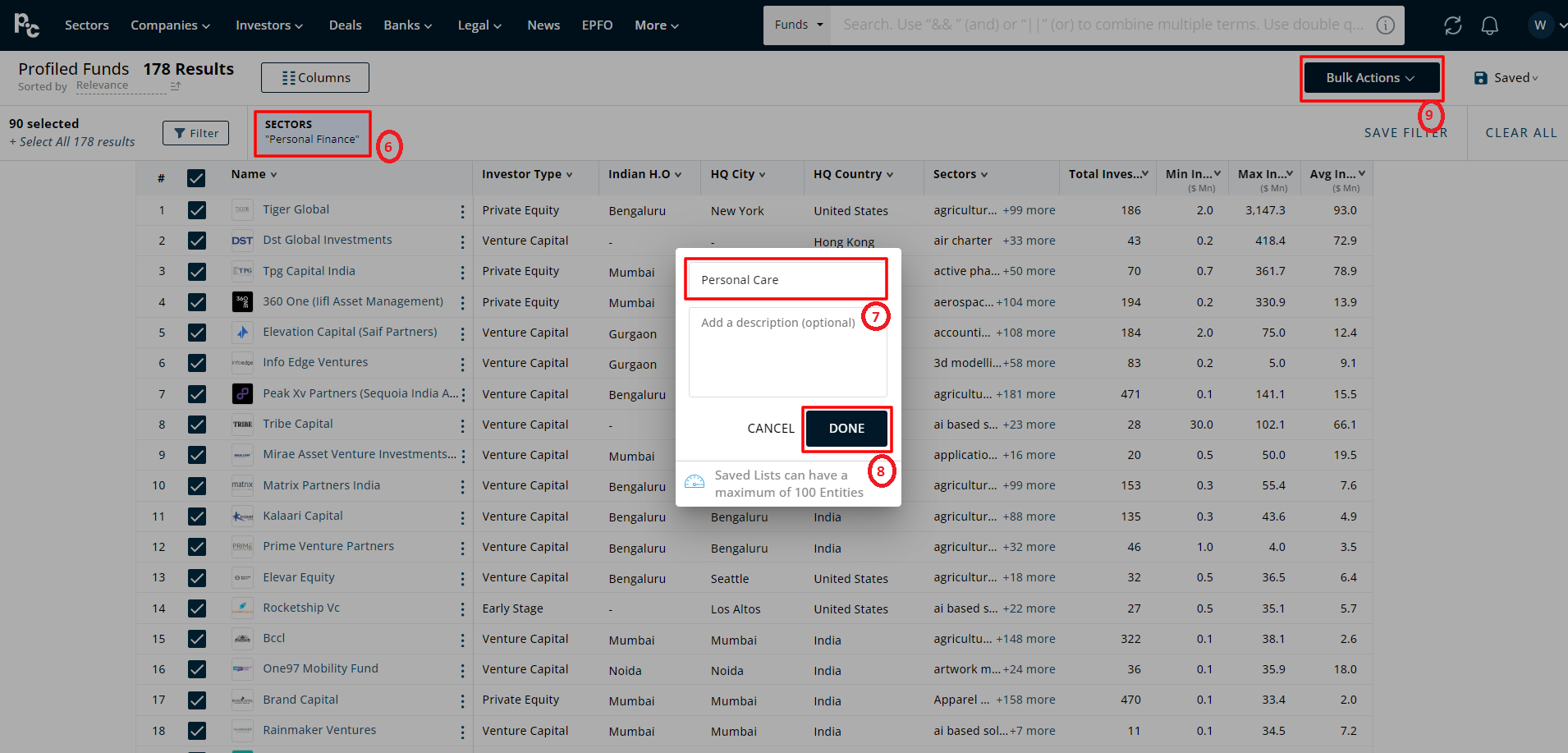Click the Columns button
The width and height of the screenshot is (1568, 753).
pyautogui.click(x=315, y=78)
